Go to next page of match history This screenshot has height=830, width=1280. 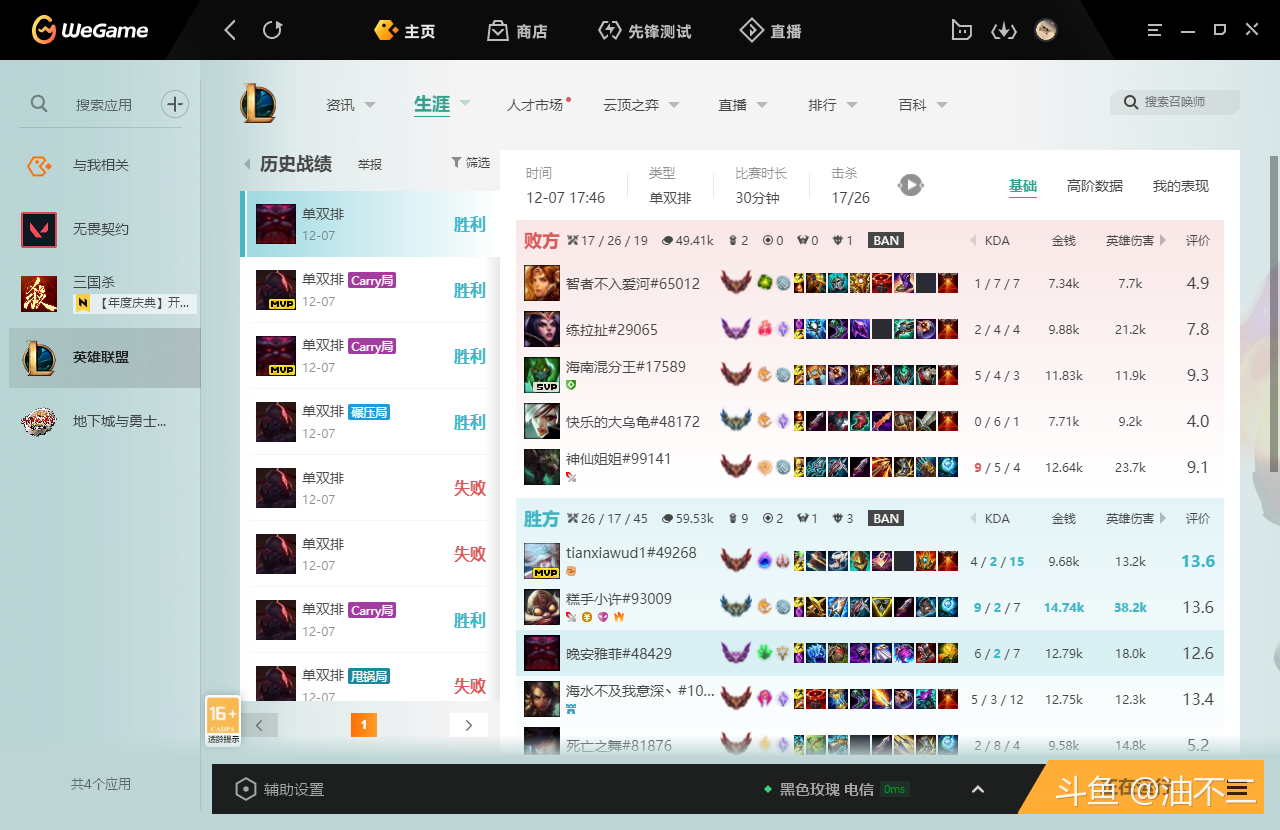[x=469, y=725]
